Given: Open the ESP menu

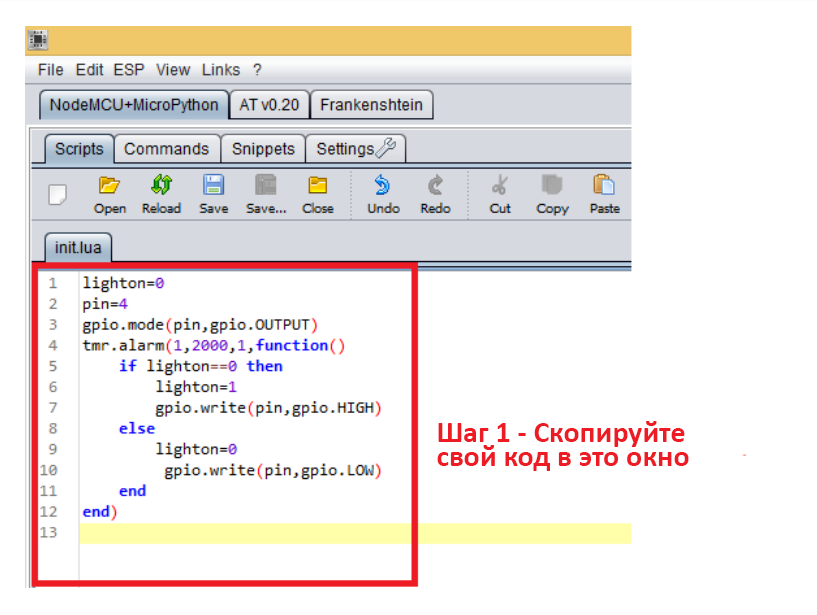Looking at the screenshot, I should point(129,70).
